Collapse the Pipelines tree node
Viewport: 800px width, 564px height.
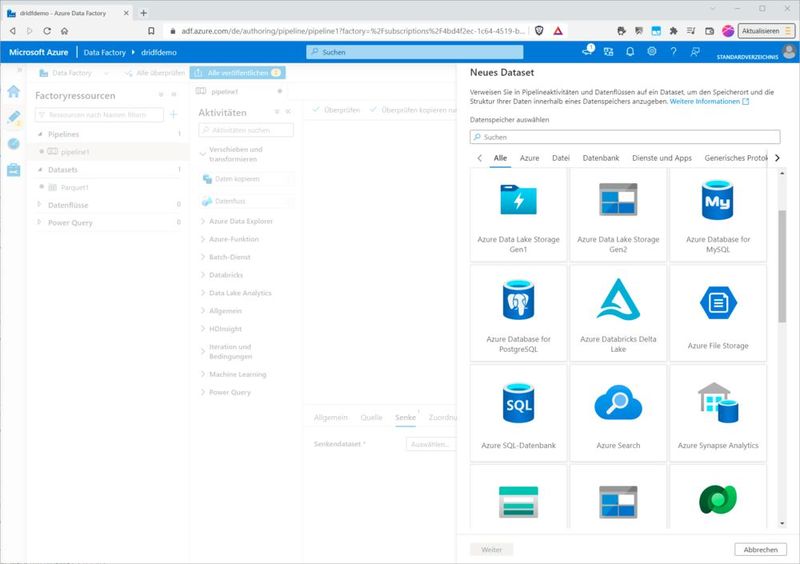point(40,134)
